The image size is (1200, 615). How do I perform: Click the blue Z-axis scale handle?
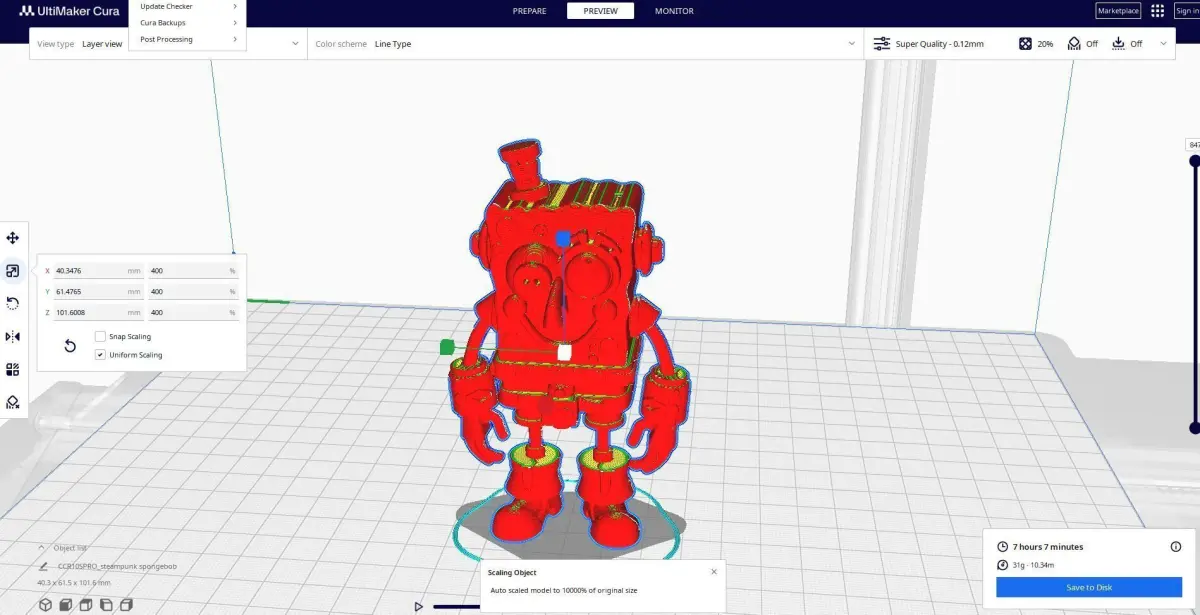tap(563, 239)
